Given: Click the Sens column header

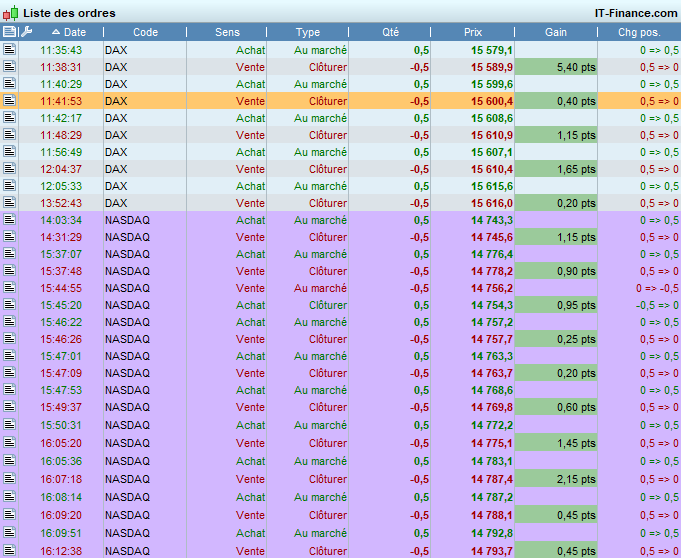Looking at the screenshot, I should pos(227,32).
